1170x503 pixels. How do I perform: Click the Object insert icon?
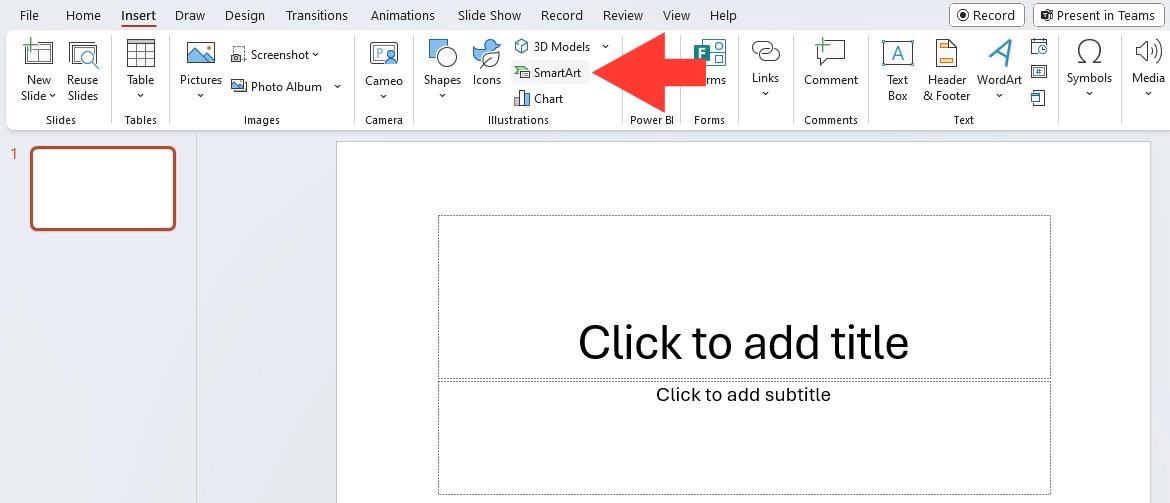tap(1038, 97)
